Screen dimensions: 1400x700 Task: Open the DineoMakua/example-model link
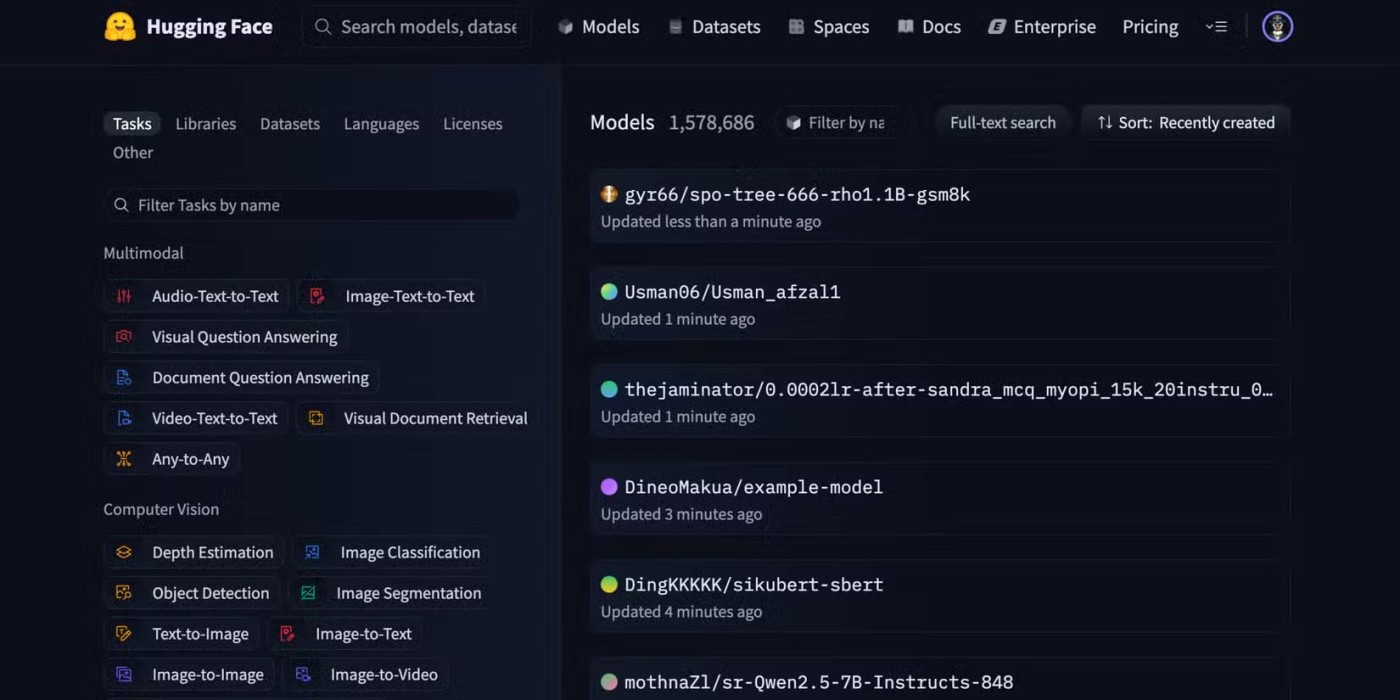[x=753, y=487]
